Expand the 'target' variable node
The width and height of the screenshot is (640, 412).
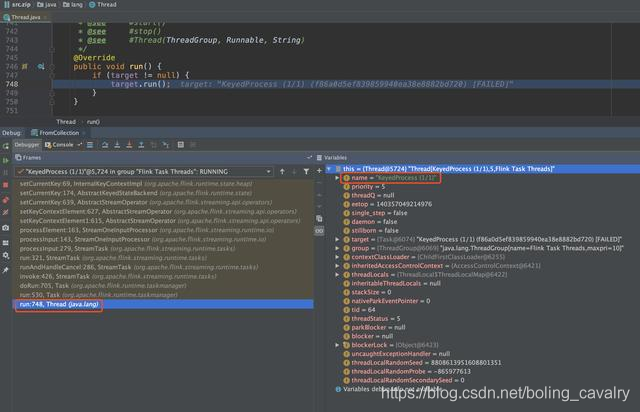(x=337, y=239)
